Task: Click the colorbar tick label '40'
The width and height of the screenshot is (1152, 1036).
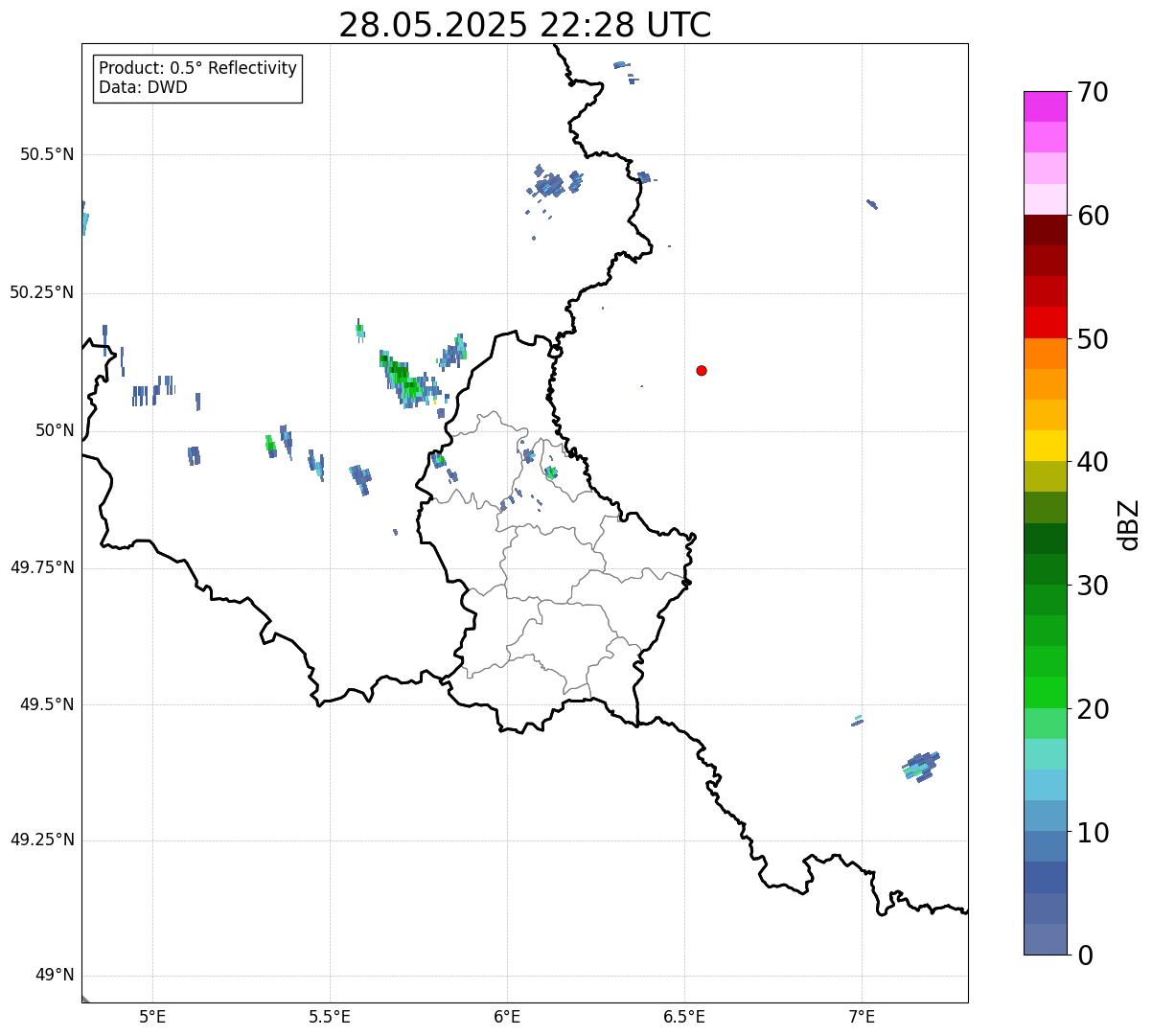Action: 1093,463
